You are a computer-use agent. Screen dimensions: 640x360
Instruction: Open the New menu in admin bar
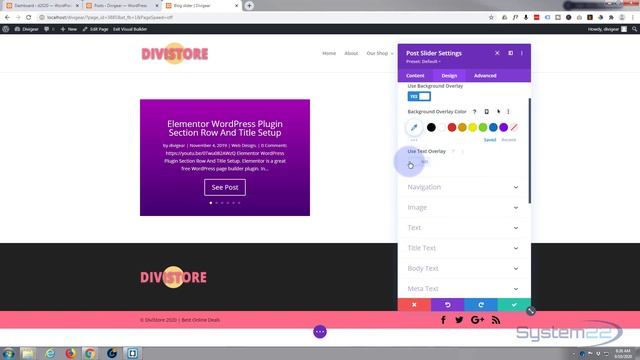coord(69,29)
